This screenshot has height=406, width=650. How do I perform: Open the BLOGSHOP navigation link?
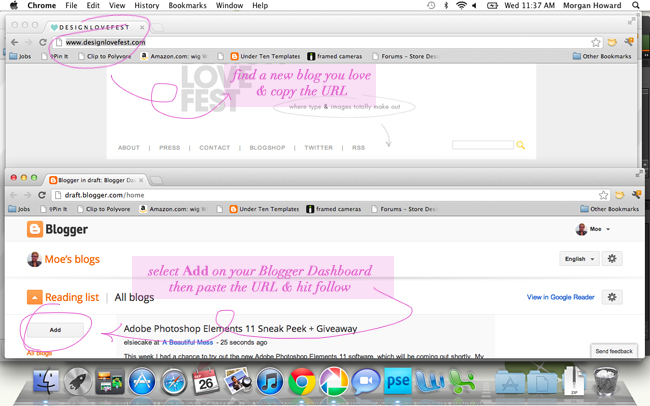point(267,148)
